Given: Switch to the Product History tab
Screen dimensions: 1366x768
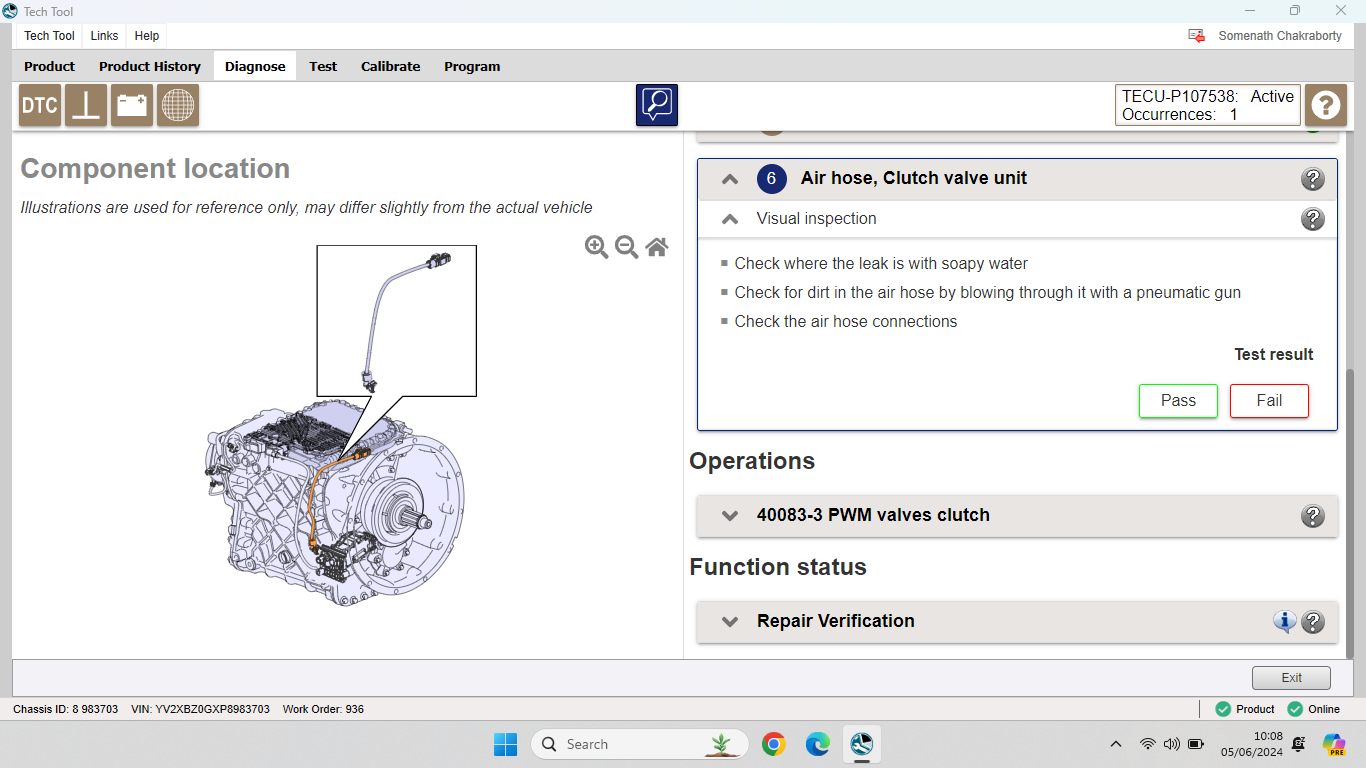Looking at the screenshot, I should click(x=150, y=66).
